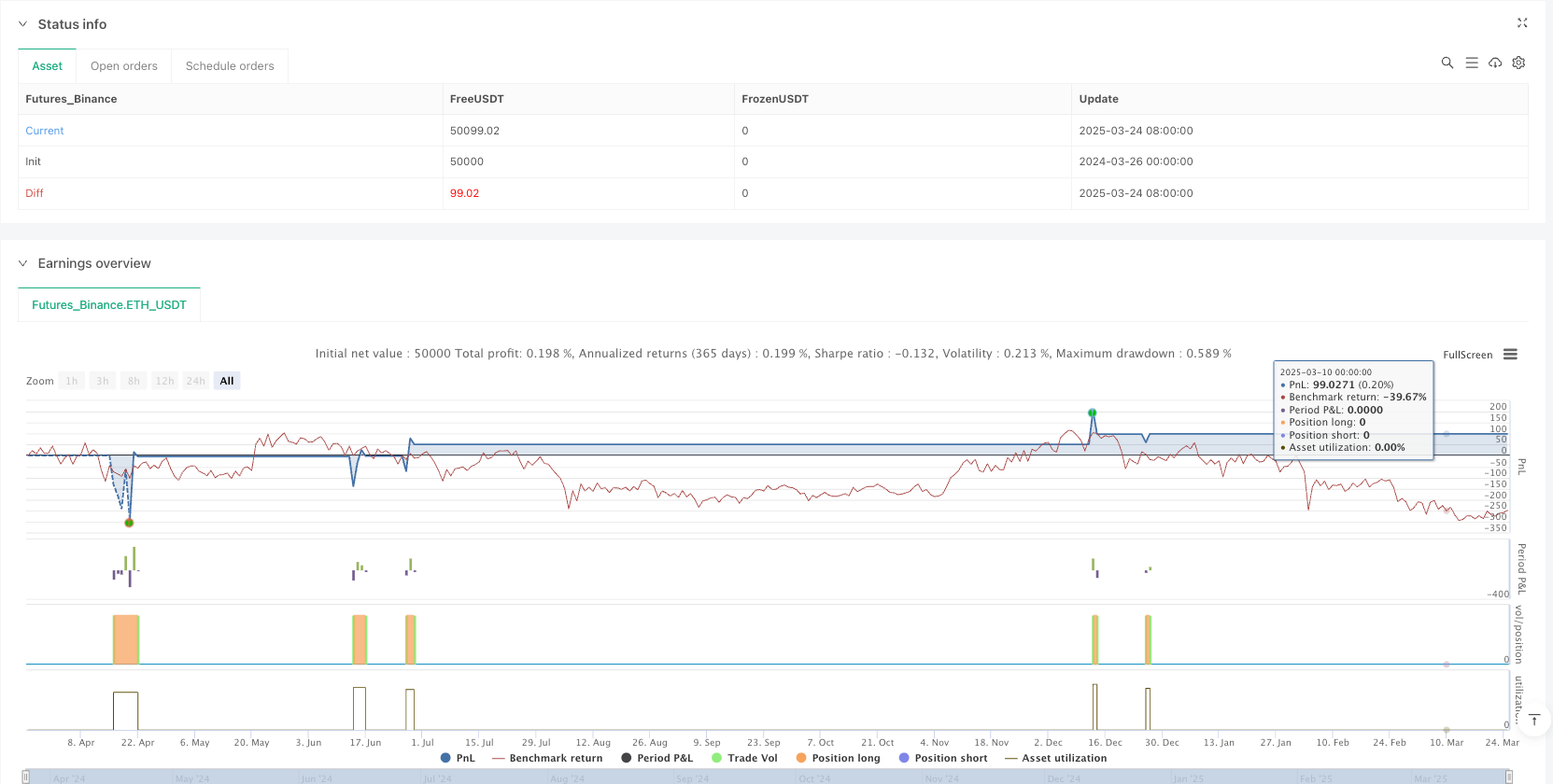Toggle the Asset utilization legend item

(1056, 758)
